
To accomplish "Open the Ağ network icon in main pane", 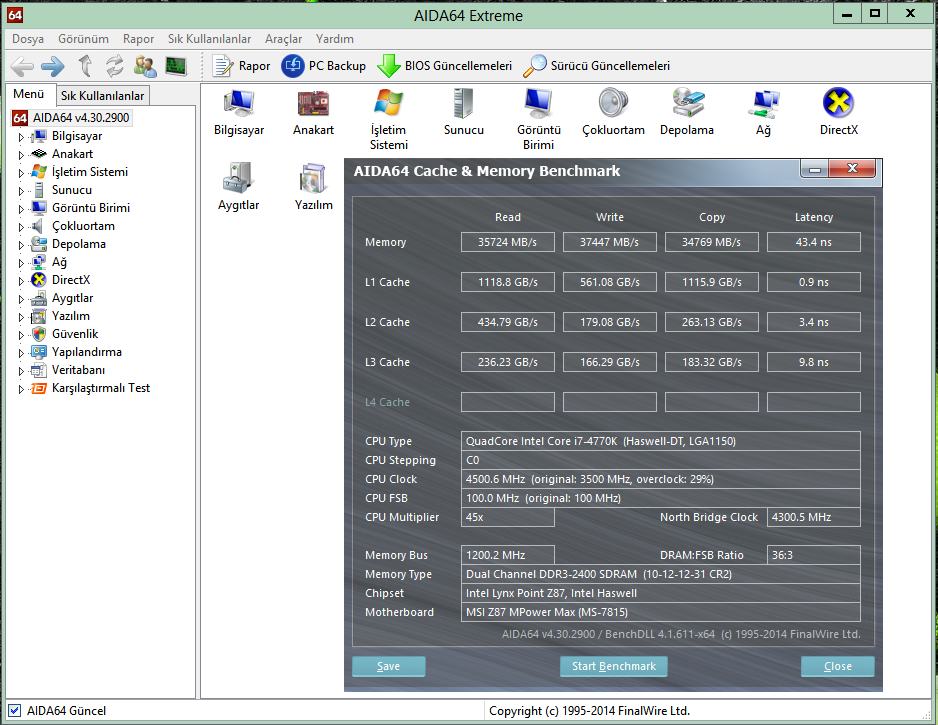I will 763,113.
